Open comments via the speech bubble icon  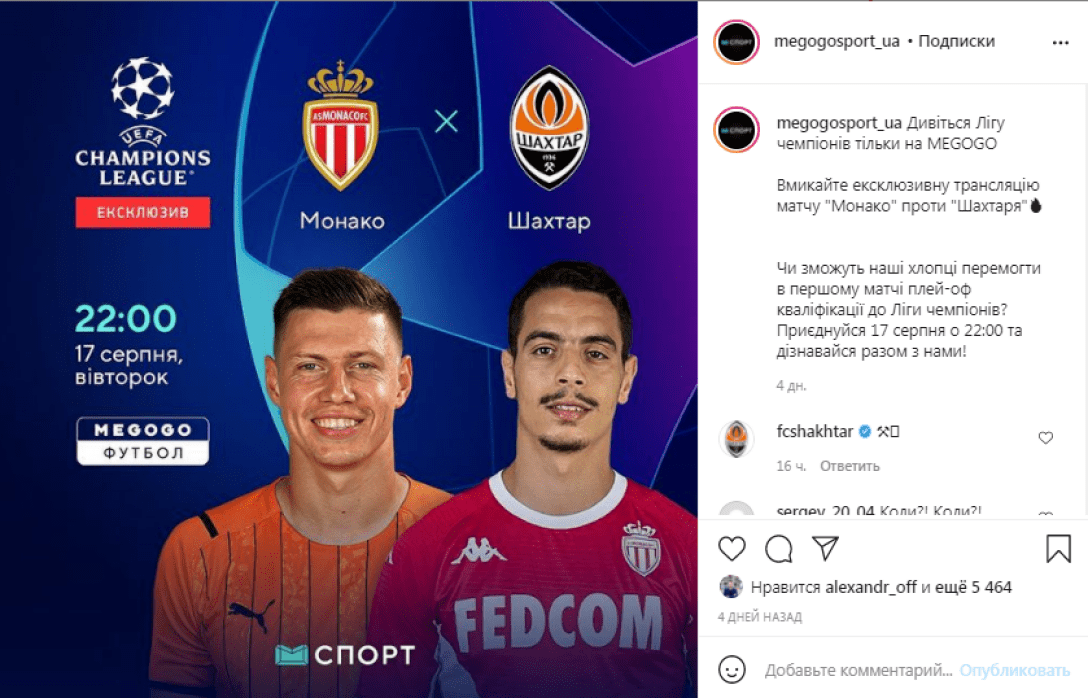pos(779,549)
